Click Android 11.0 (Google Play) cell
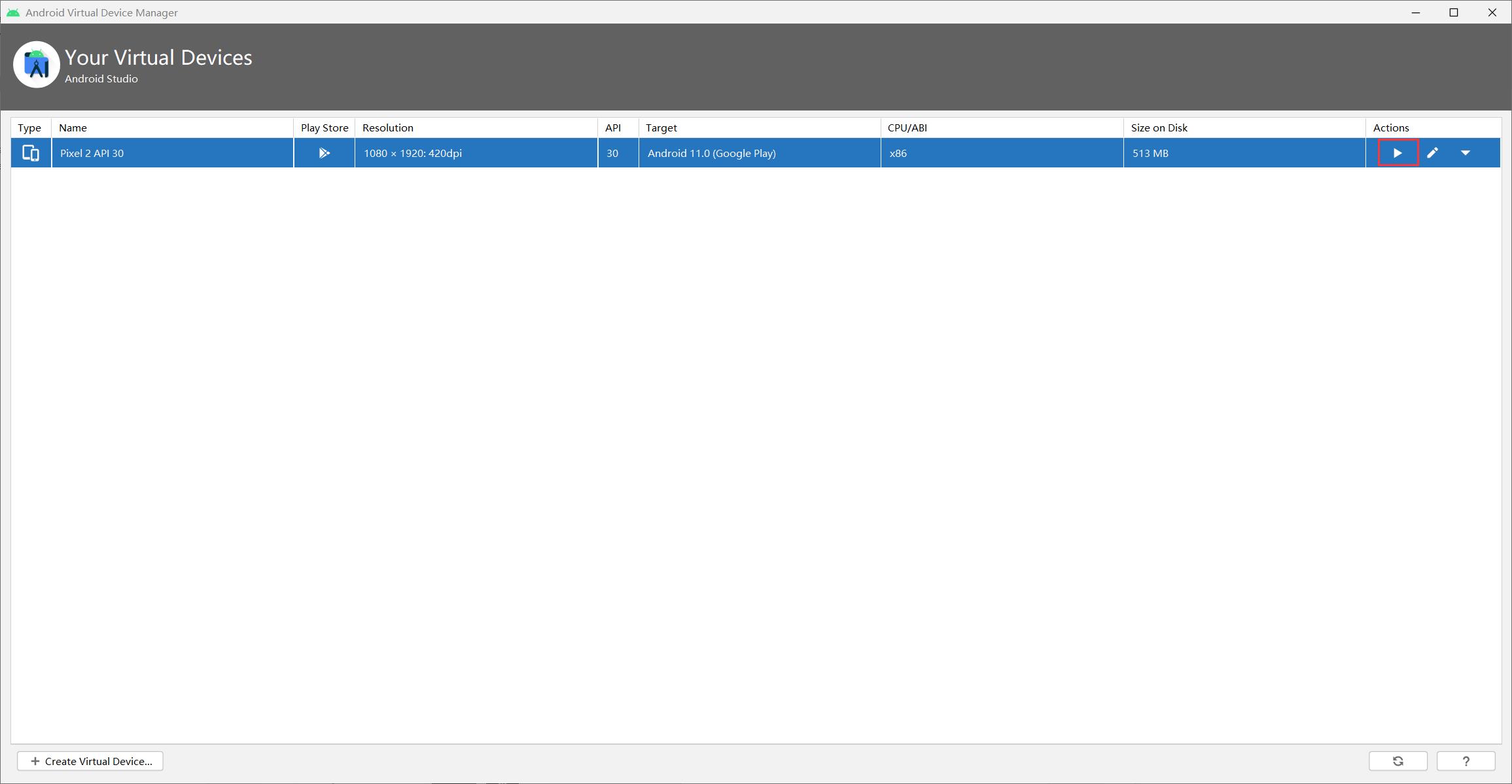This screenshot has width=1512, height=784. [760, 153]
